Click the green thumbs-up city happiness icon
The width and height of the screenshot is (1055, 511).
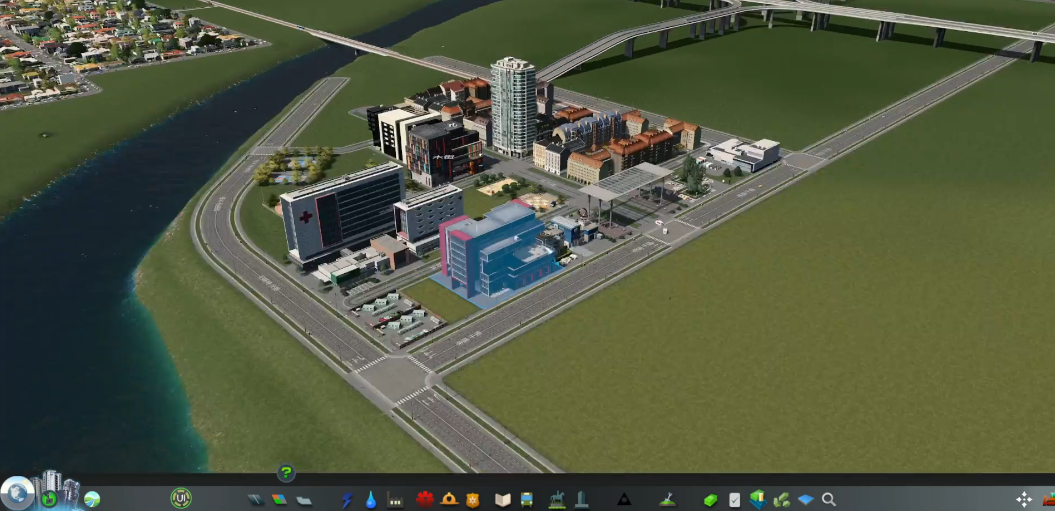(x=49, y=499)
